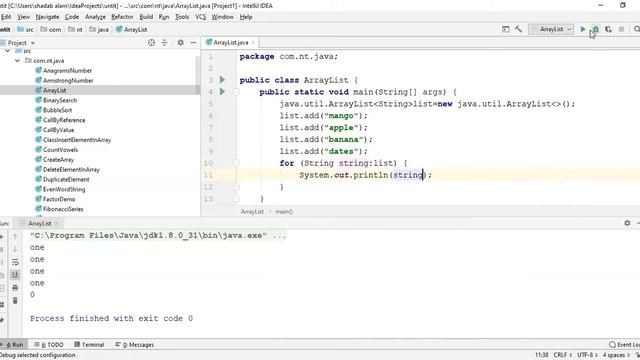Viewport: 640px width, 360px height.
Task: Click the 'main()' editor breadcrumb below the code
Action: pos(284,211)
